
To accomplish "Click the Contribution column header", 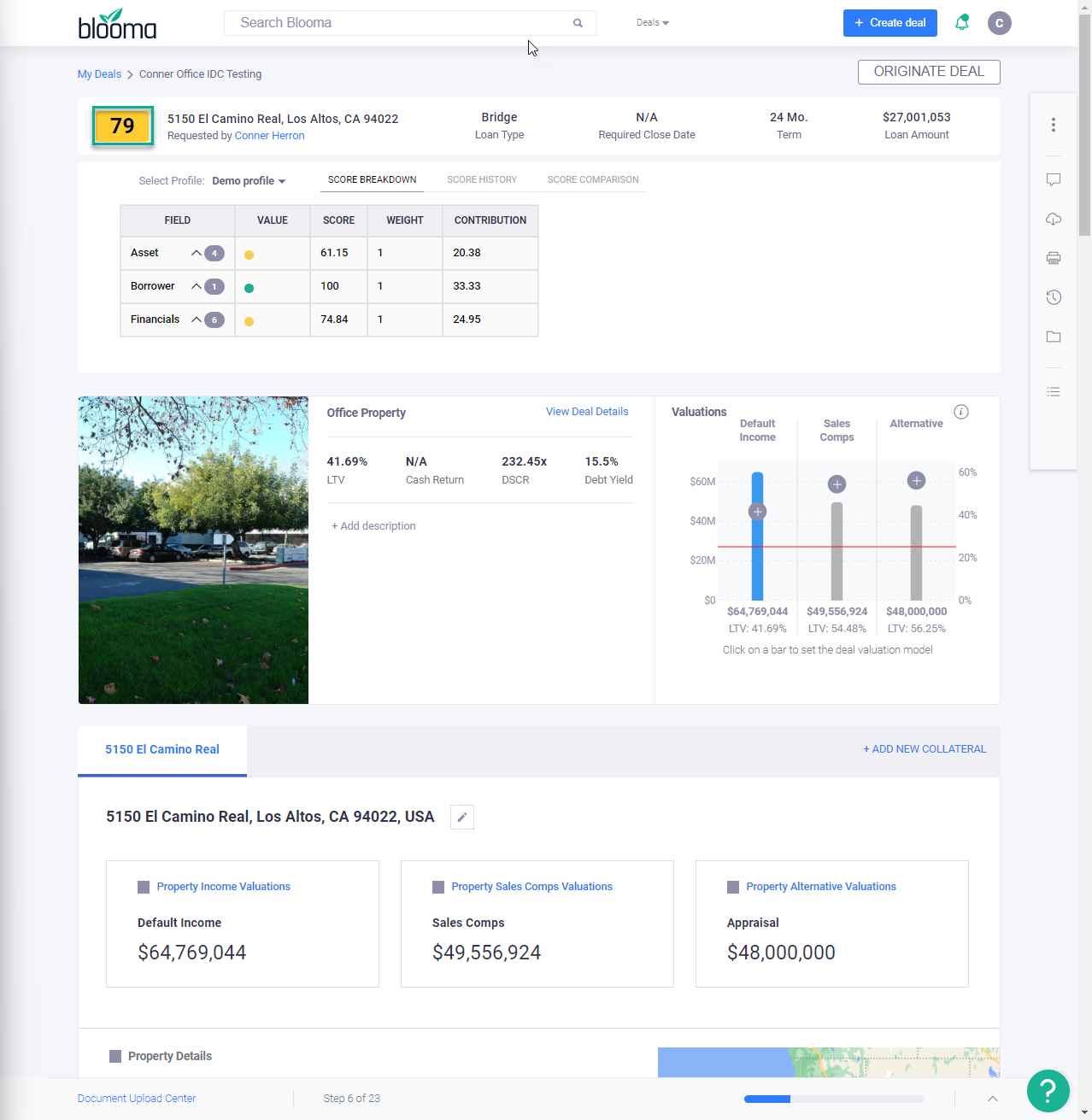I will (x=490, y=220).
